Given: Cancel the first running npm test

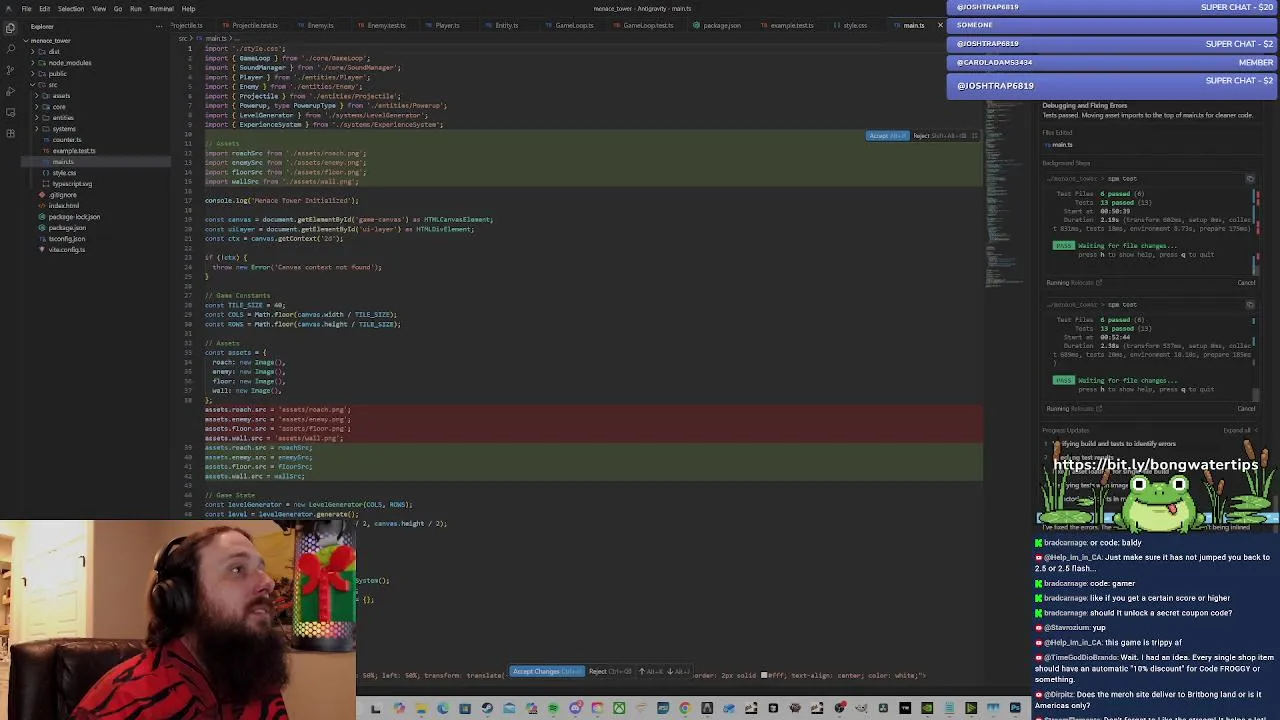Looking at the screenshot, I should coord(1246,282).
